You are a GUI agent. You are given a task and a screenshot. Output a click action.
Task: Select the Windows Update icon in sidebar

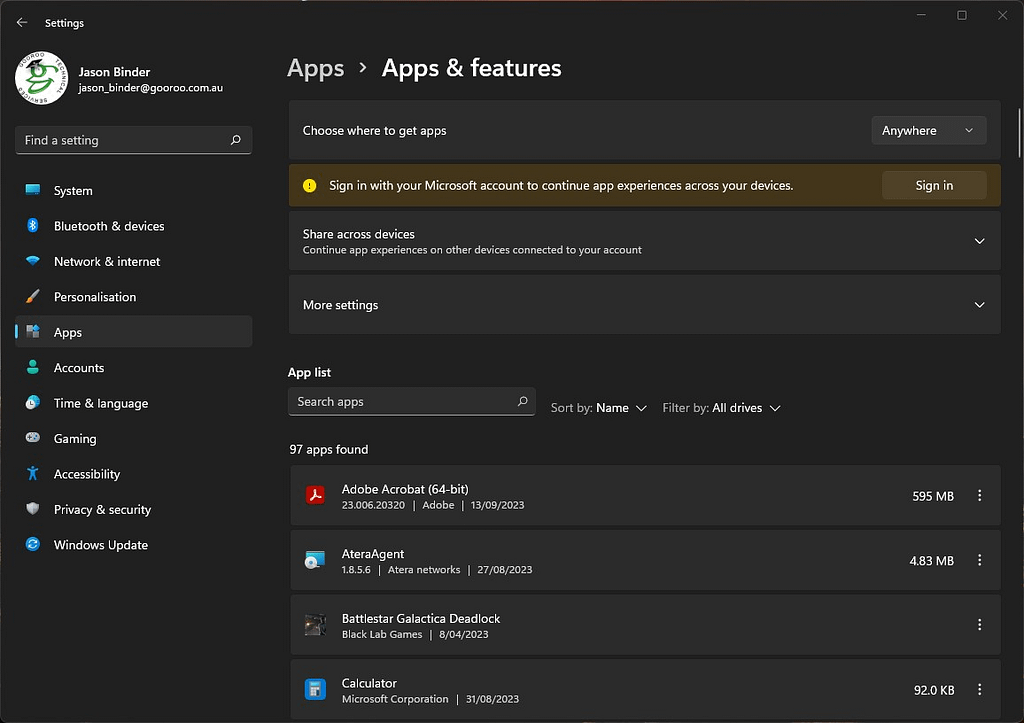click(31, 544)
